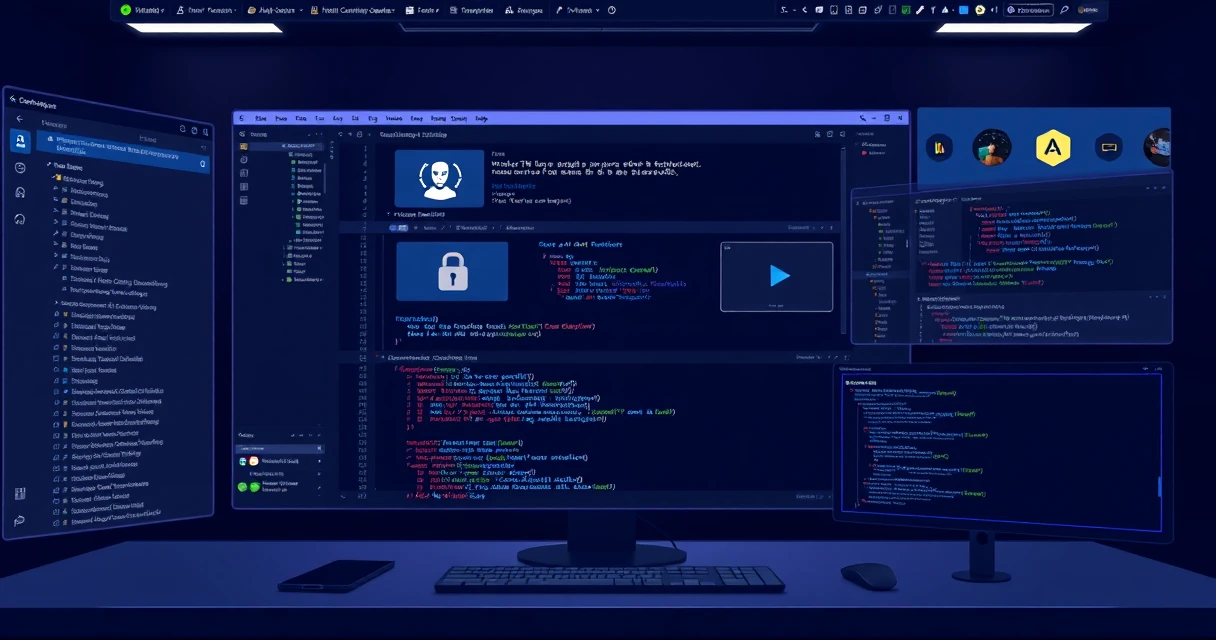Select the two-green-circles row in lower-left panel
Screen dimensions: 1216x640
pos(279,486)
